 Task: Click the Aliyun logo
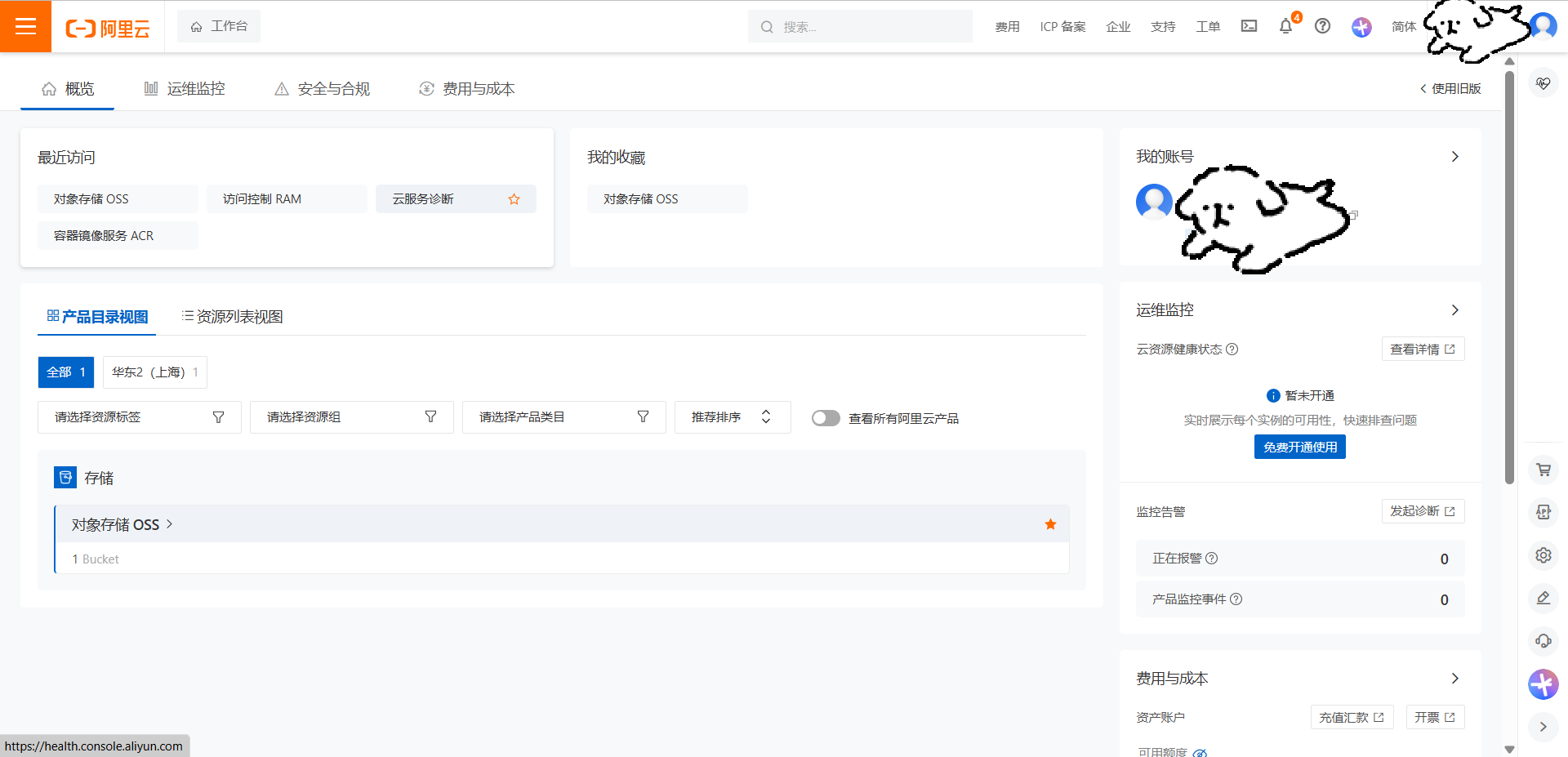coord(107,29)
